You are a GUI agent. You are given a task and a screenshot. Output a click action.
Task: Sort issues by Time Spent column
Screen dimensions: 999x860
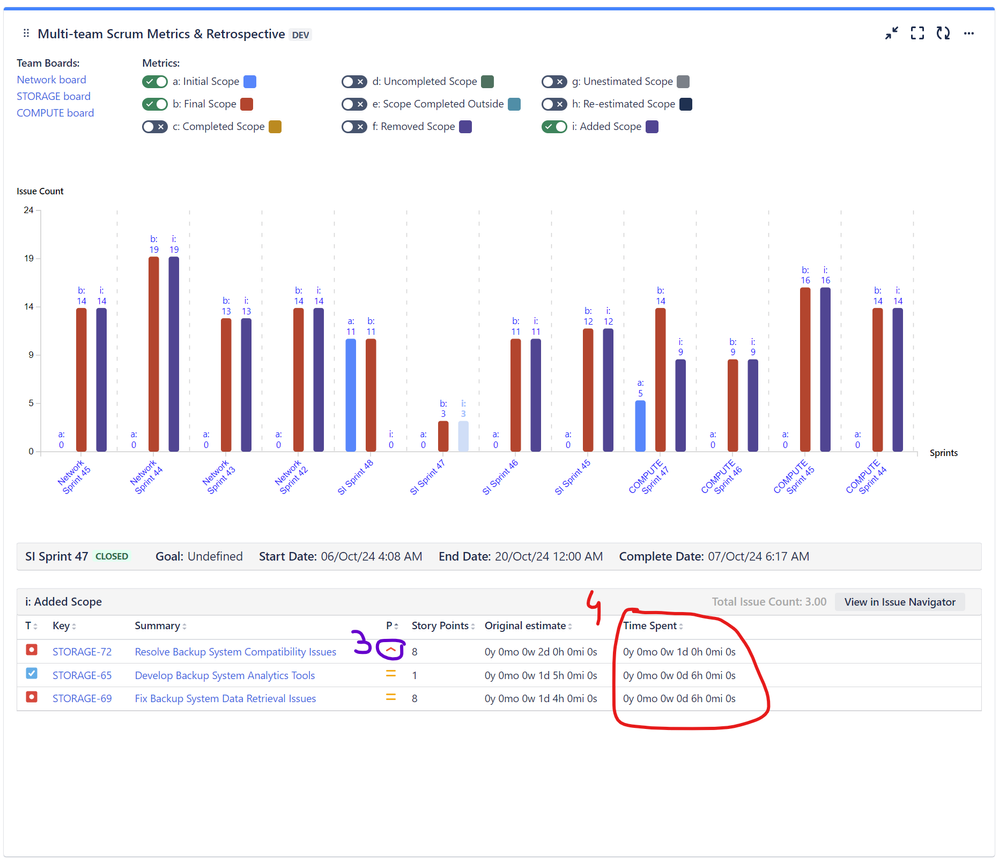pyautogui.click(x=652, y=626)
